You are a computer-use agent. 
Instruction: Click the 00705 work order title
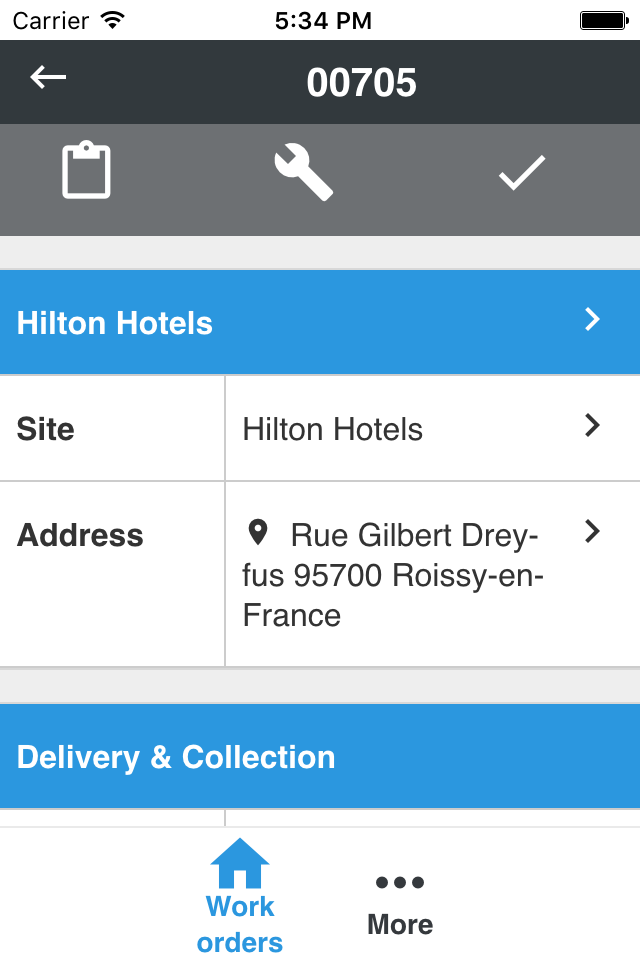click(x=361, y=83)
